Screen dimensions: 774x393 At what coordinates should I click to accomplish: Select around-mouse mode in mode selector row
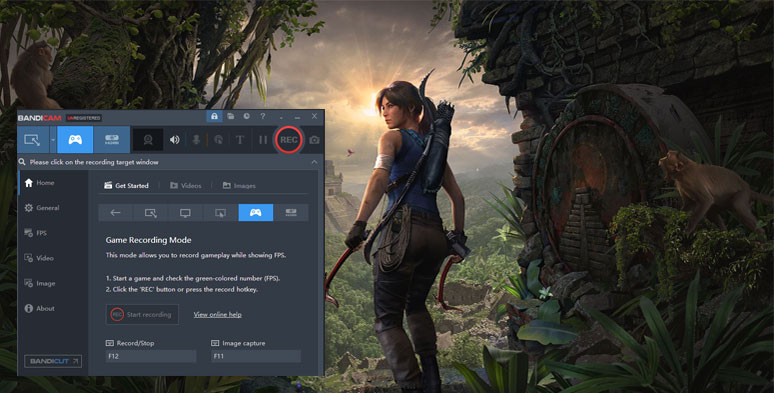[x=220, y=213]
